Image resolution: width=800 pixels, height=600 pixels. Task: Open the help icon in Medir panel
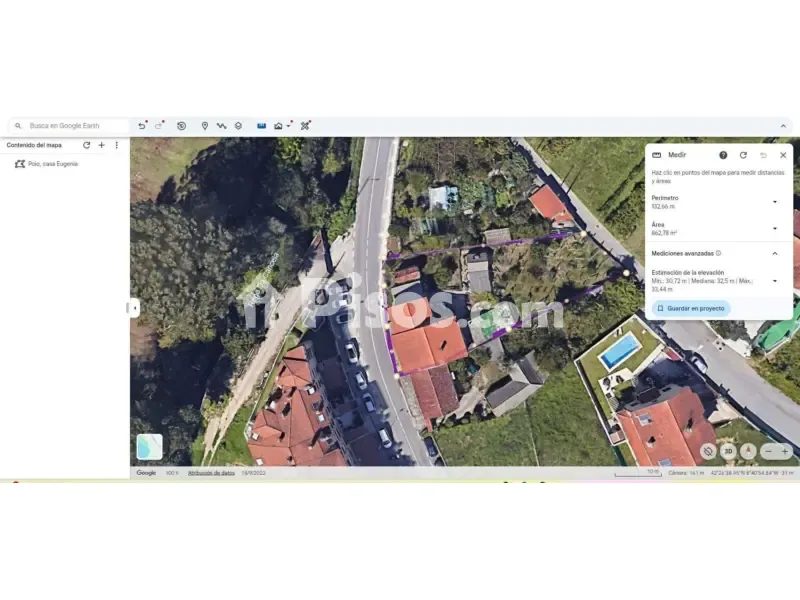coord(723,155)
